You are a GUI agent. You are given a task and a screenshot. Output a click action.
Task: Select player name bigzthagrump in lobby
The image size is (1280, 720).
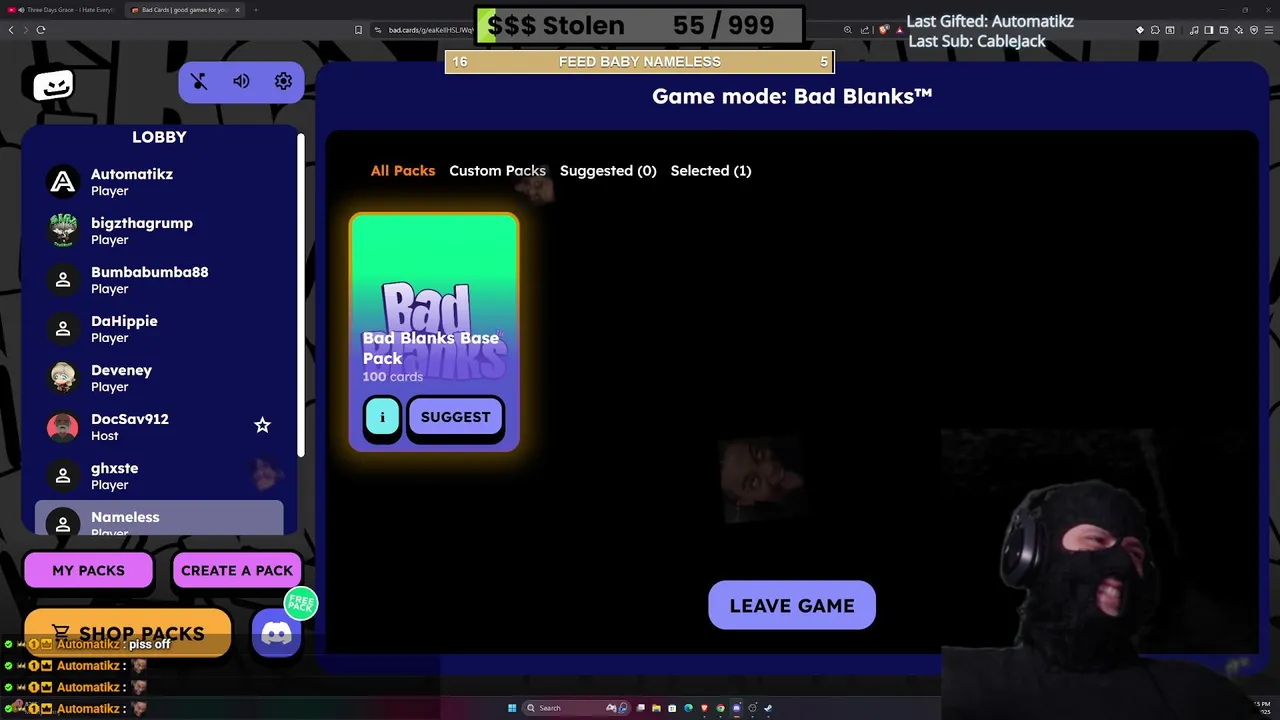pyautogui.click(x=142, y=223)
